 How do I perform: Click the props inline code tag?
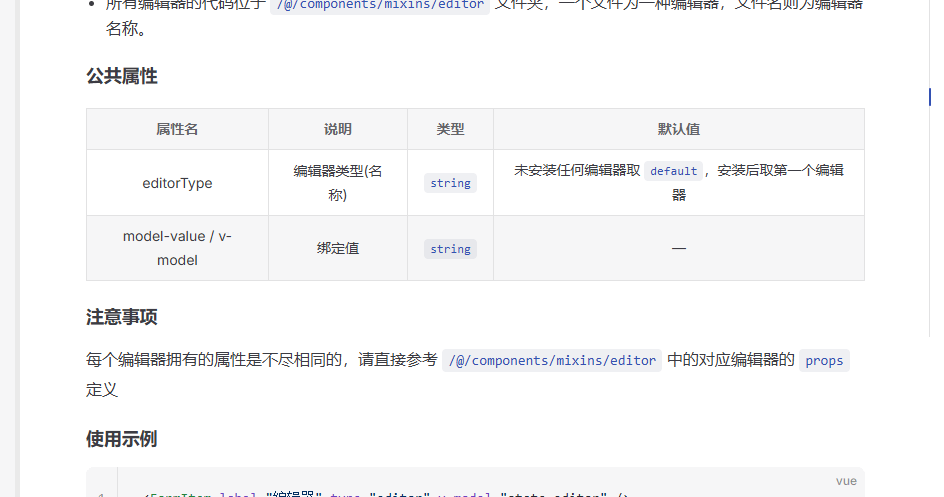pyautogui.click(x=824, y=360)
